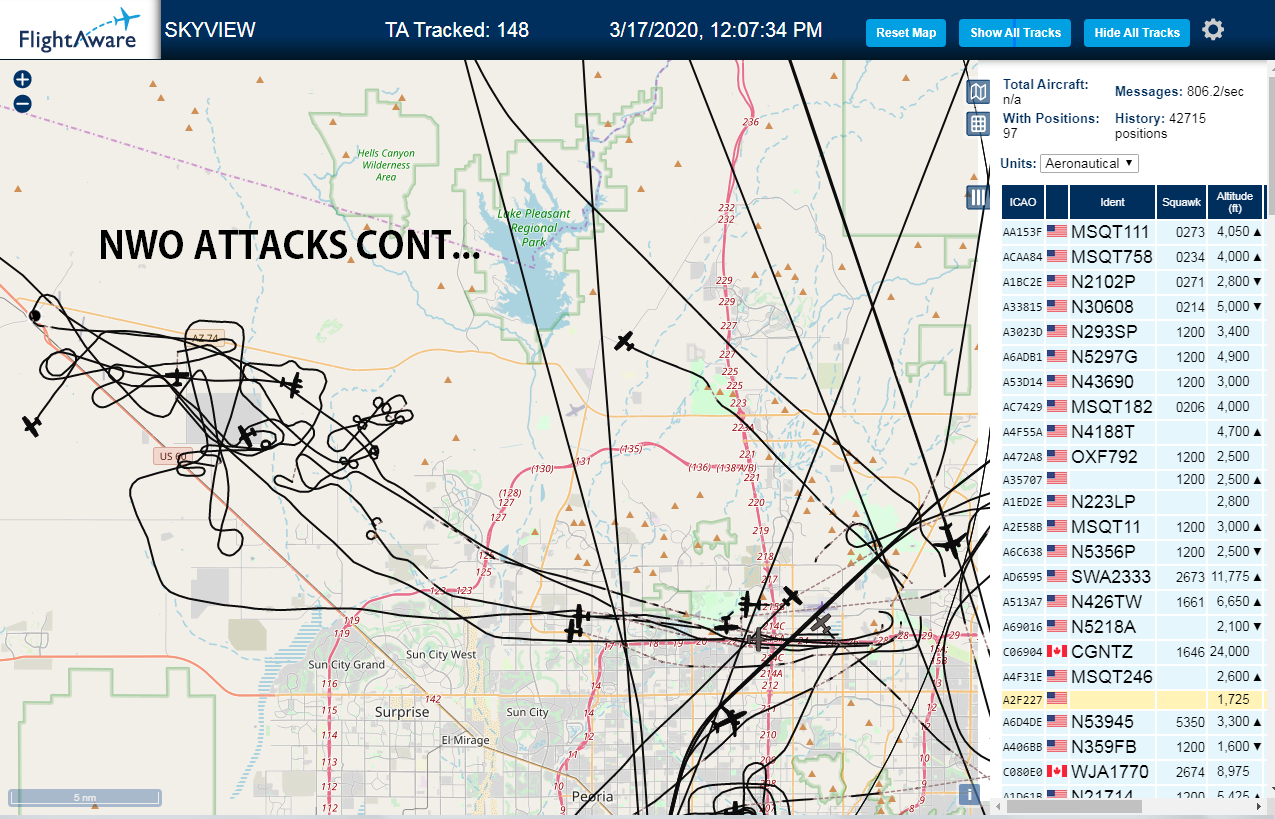Image resolution: width=1275 pixels, height=819 pixels.
Task: Select the N293SP aircraft ident
Action: click(1104, 332)
